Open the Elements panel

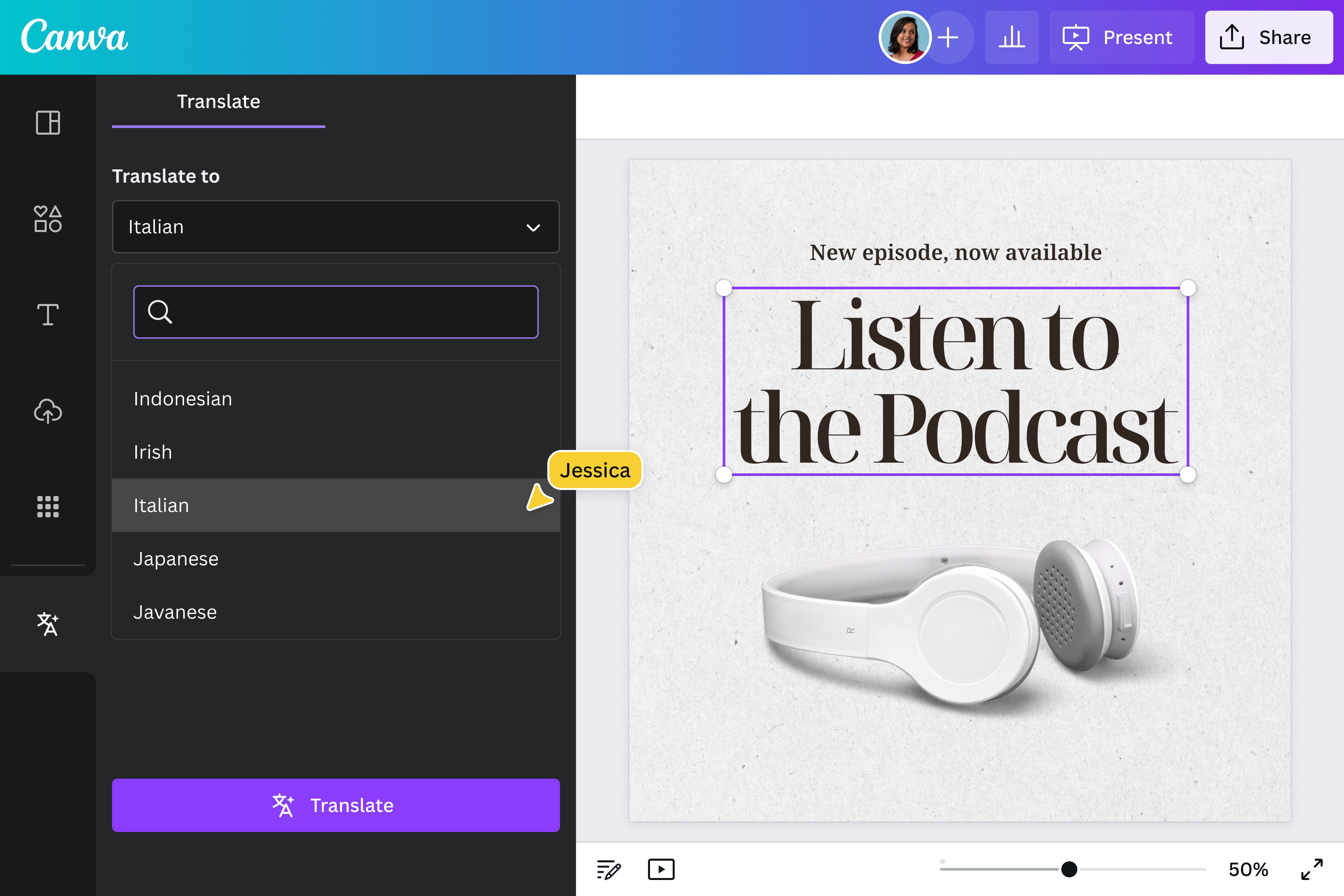48,219
